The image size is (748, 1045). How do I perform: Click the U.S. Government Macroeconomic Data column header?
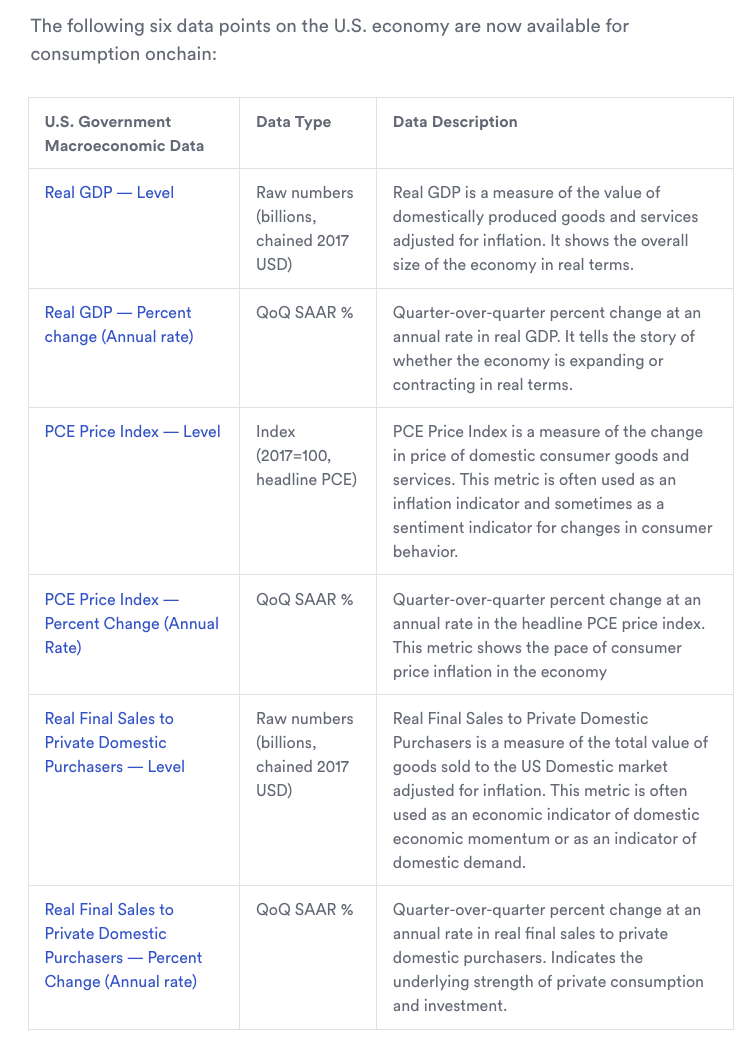coord(124,133)
